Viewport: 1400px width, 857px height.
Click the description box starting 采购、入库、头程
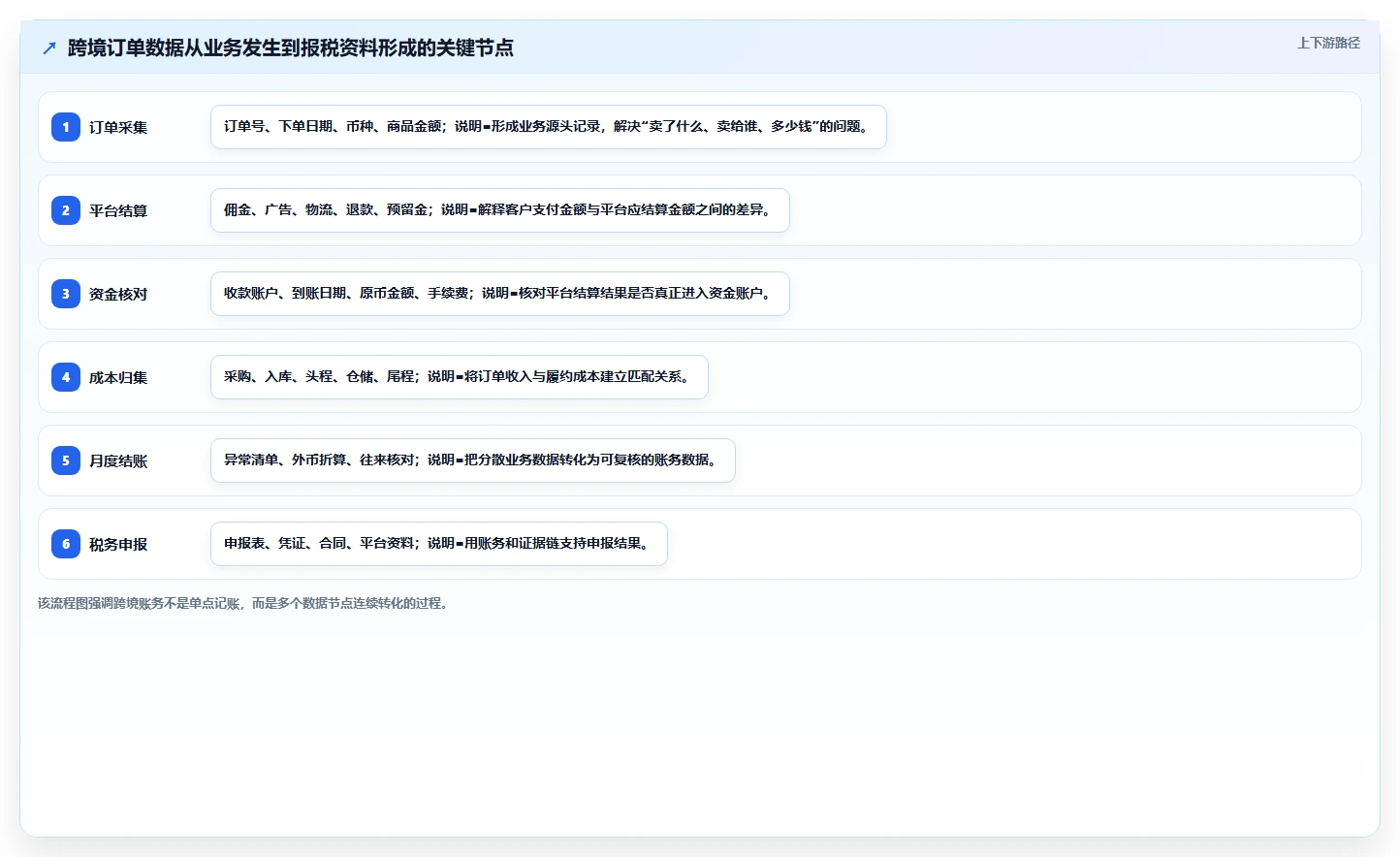tap(460, 377)
